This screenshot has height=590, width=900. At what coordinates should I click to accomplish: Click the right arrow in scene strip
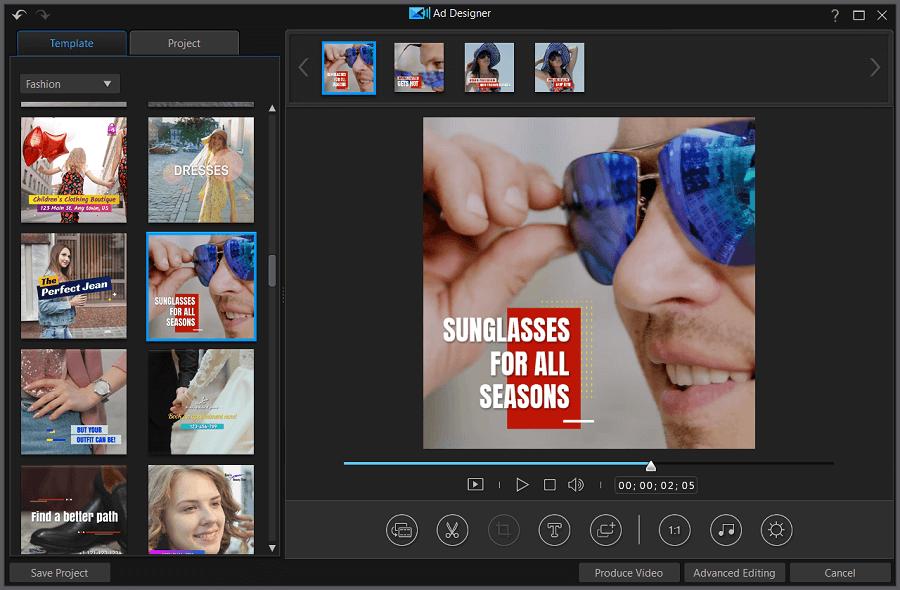(x=875, y=67)
